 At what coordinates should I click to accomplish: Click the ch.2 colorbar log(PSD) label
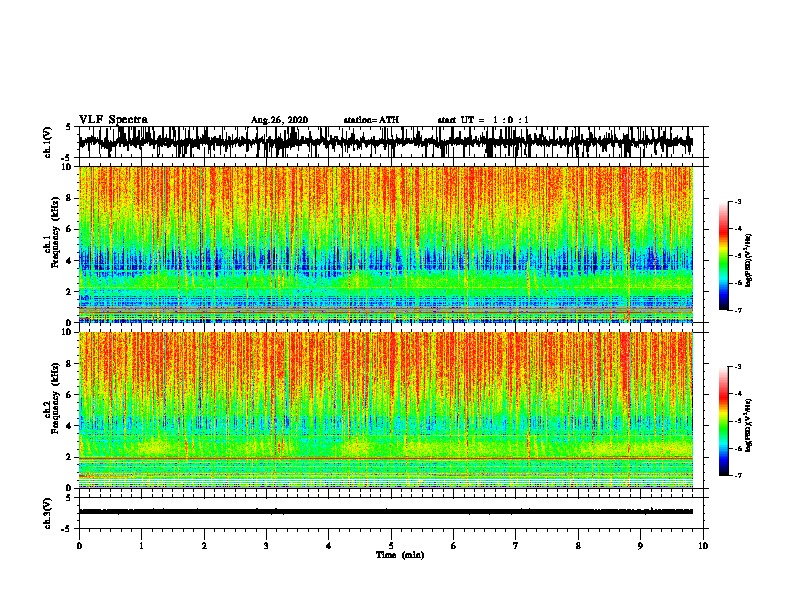pos(748,425)
